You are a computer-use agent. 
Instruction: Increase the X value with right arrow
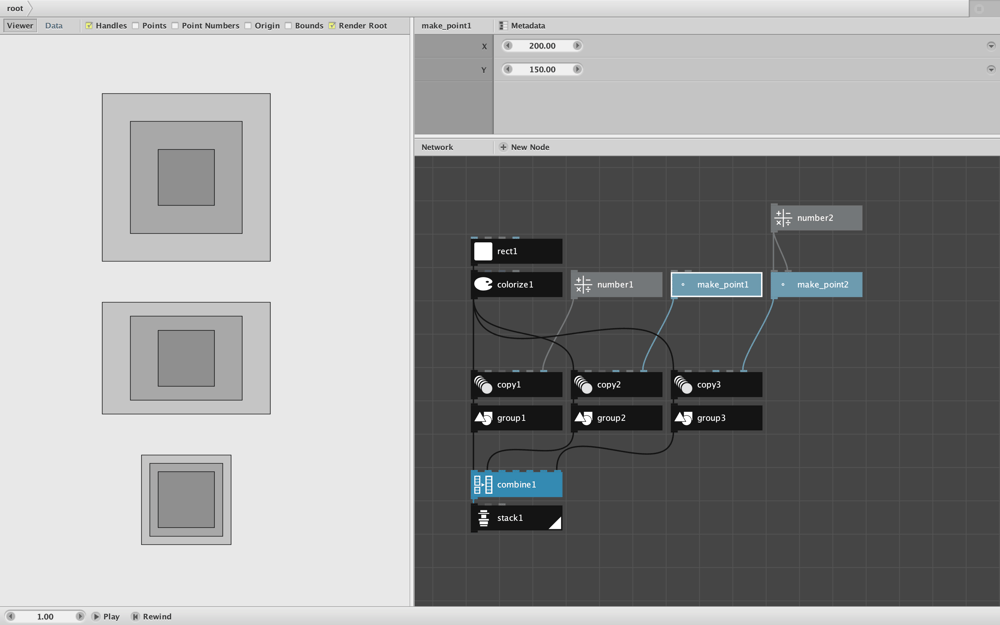(577, 46)
